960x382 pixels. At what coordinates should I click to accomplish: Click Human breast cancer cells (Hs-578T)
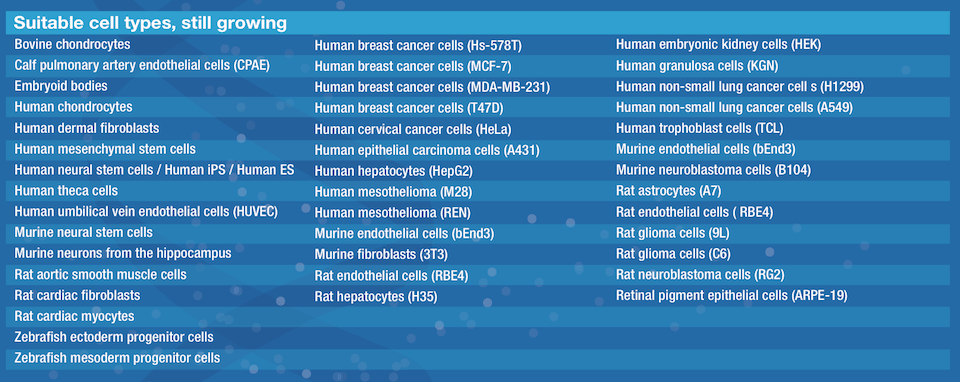pyautogui.click(x=418, y=46)
